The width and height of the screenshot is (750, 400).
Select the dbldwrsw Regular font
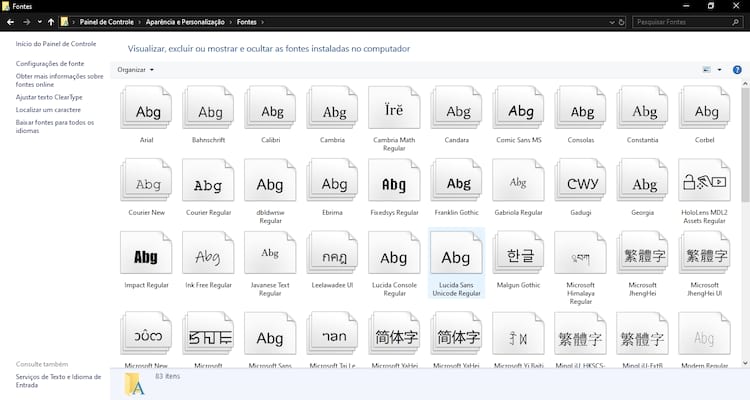tap(270, 180)
